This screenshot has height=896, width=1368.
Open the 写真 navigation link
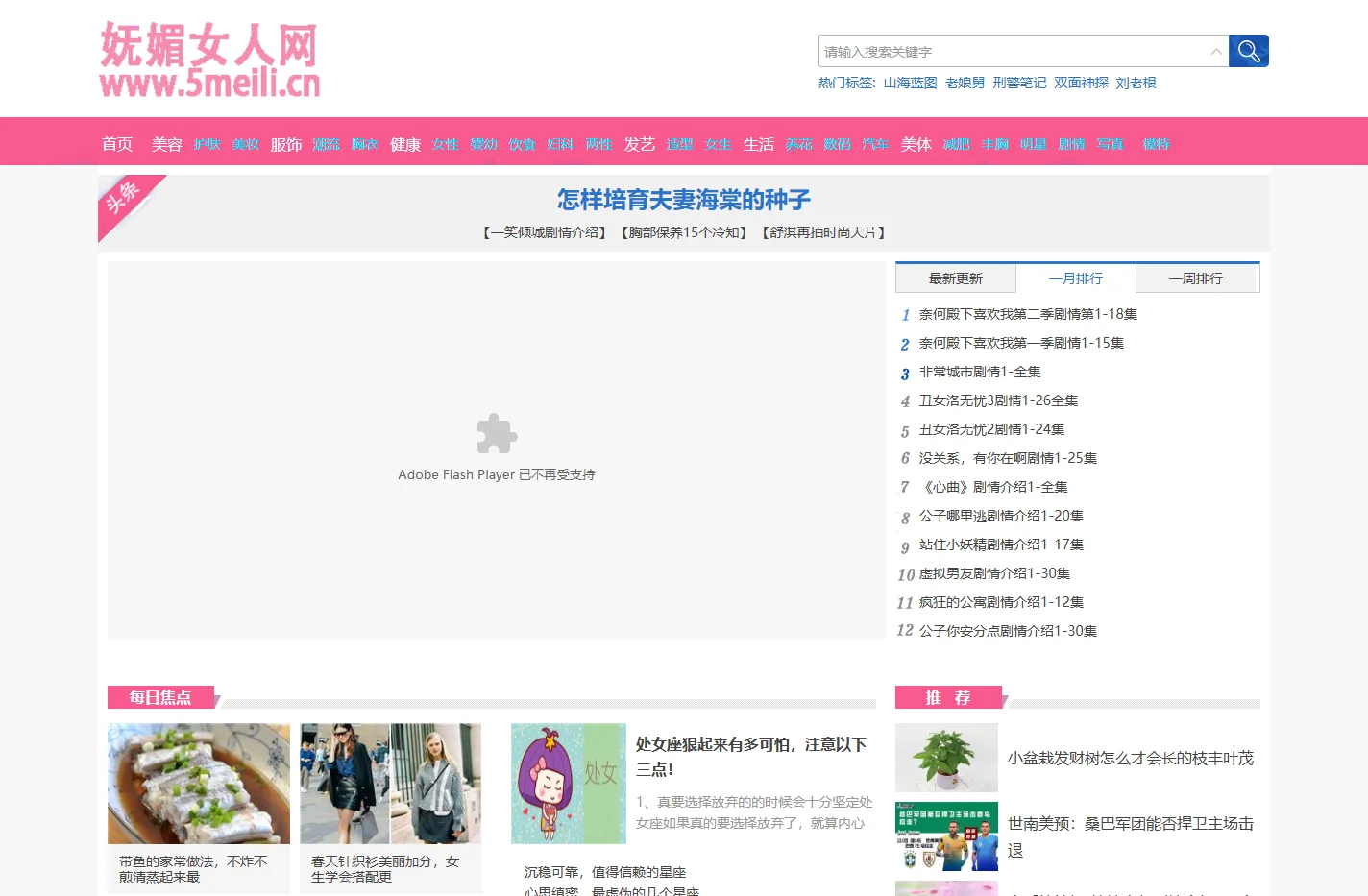pyautogui.click(x=1110, y=144)
